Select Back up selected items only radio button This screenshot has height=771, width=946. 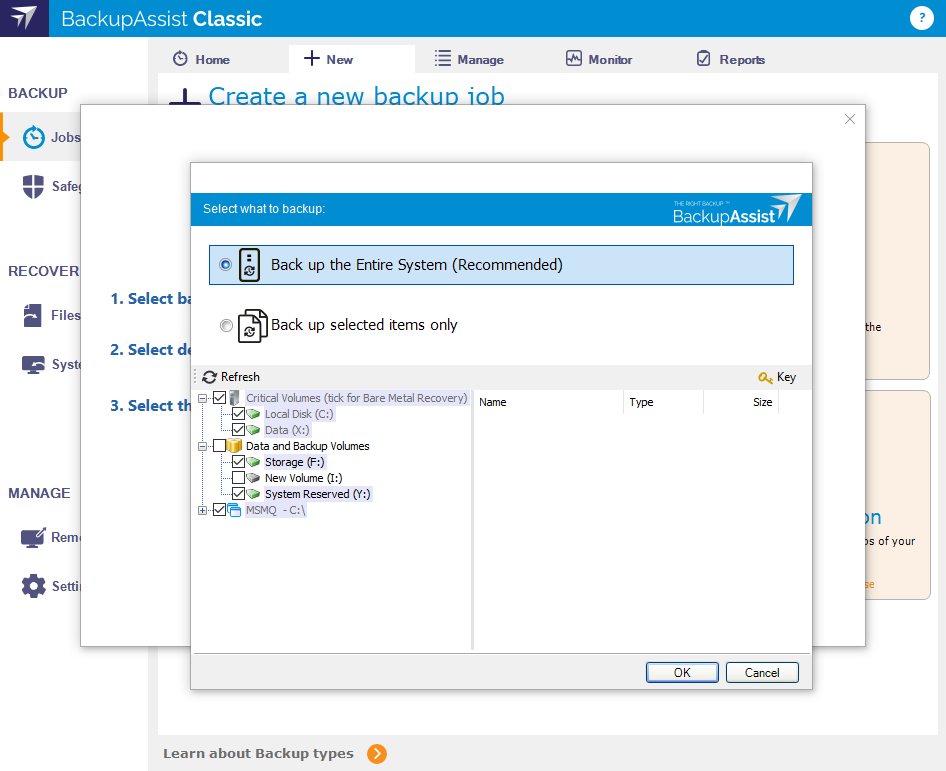[x=226, y=326]
